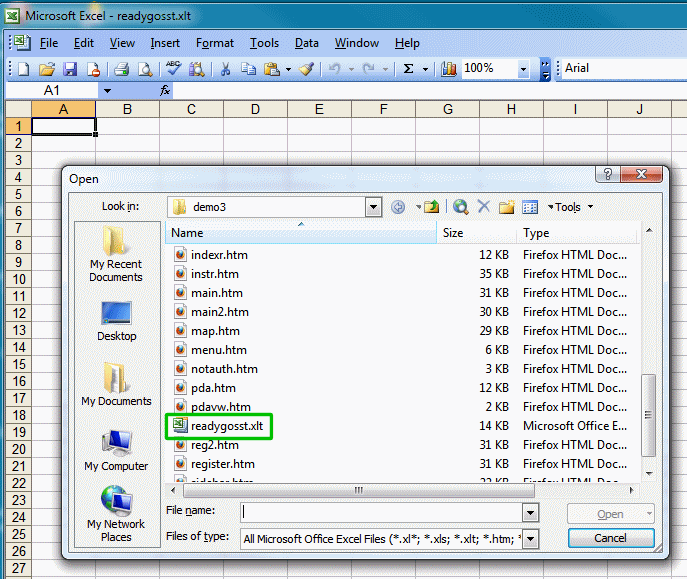
Task: Open the View menu
Action: [122, 43]
